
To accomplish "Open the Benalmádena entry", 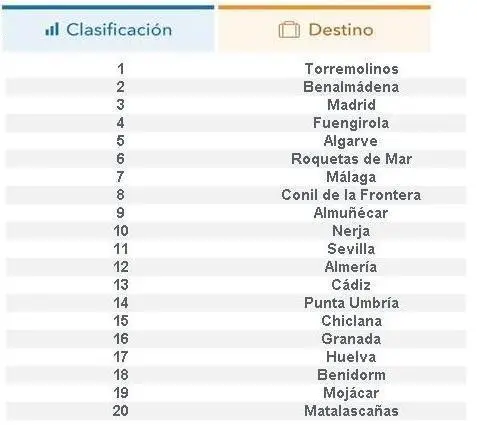I will pyautogui.click(x=351, y=87).
